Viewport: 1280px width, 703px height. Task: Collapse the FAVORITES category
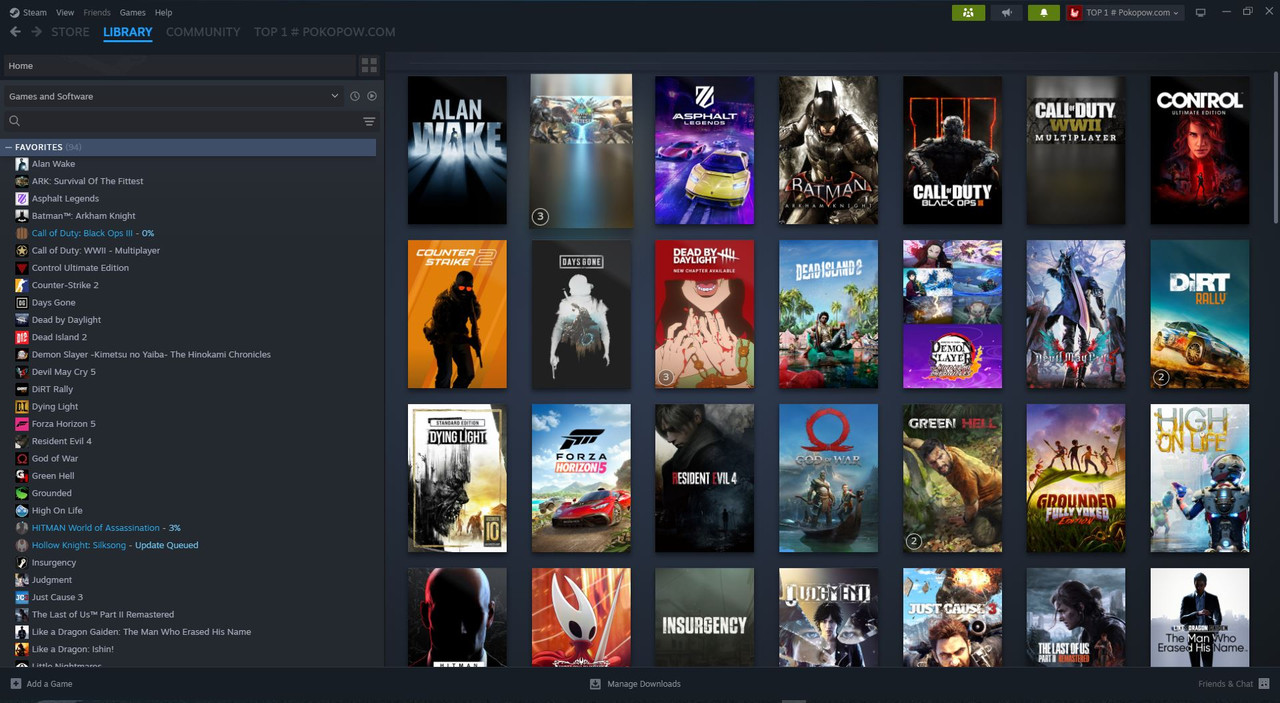9,147
